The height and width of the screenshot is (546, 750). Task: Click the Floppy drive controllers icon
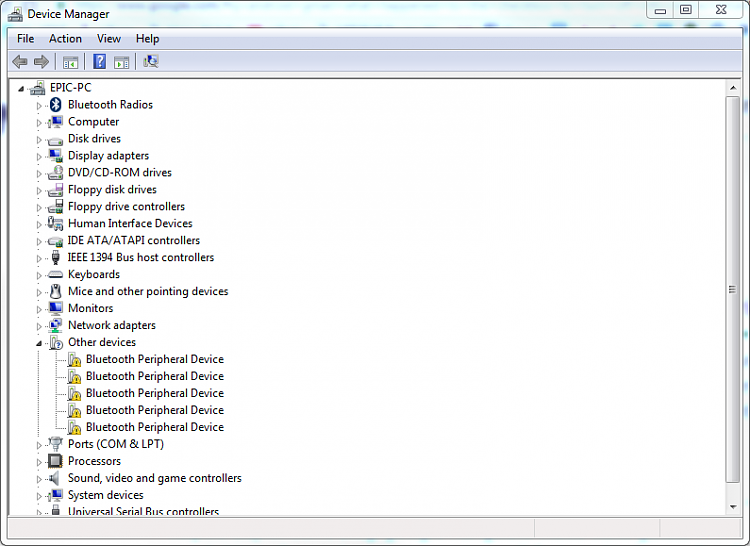click(x=55, y=207)
